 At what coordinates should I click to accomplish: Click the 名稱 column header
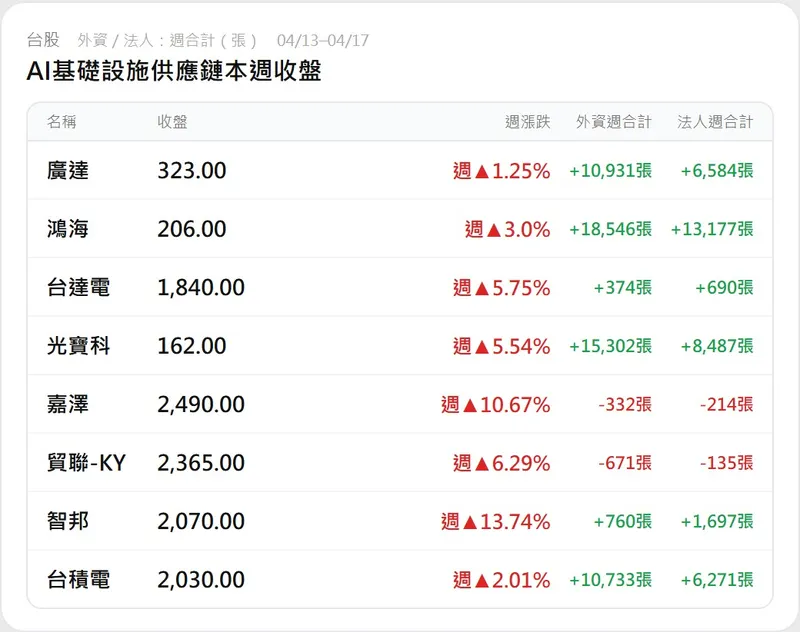point(61,122)
